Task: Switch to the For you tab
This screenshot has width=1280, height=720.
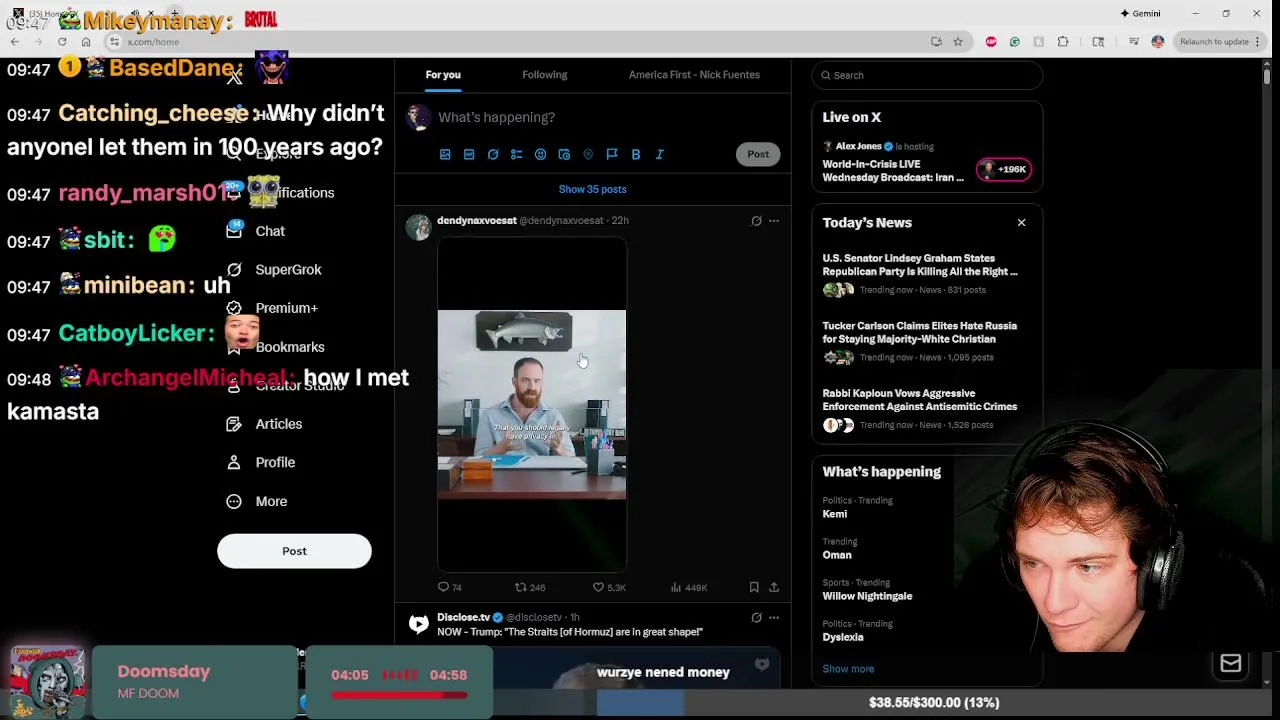Action: tap(443, 75)
